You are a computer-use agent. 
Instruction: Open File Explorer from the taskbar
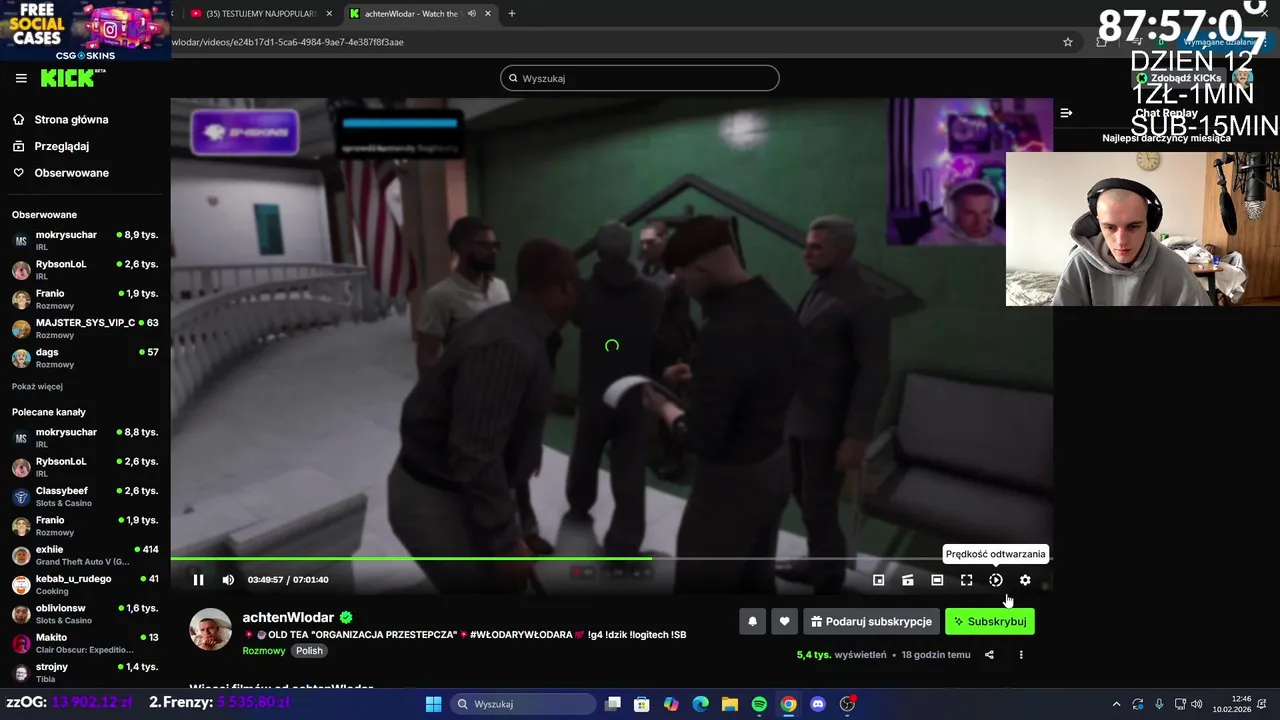pyautogui.click(x=730, y=704)
